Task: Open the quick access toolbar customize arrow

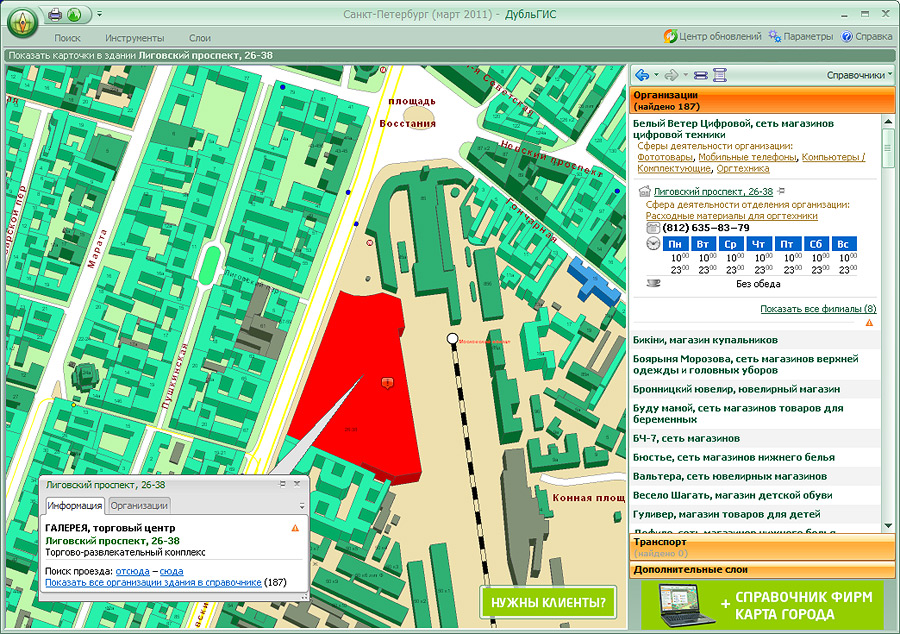Action: coord(99,14)
